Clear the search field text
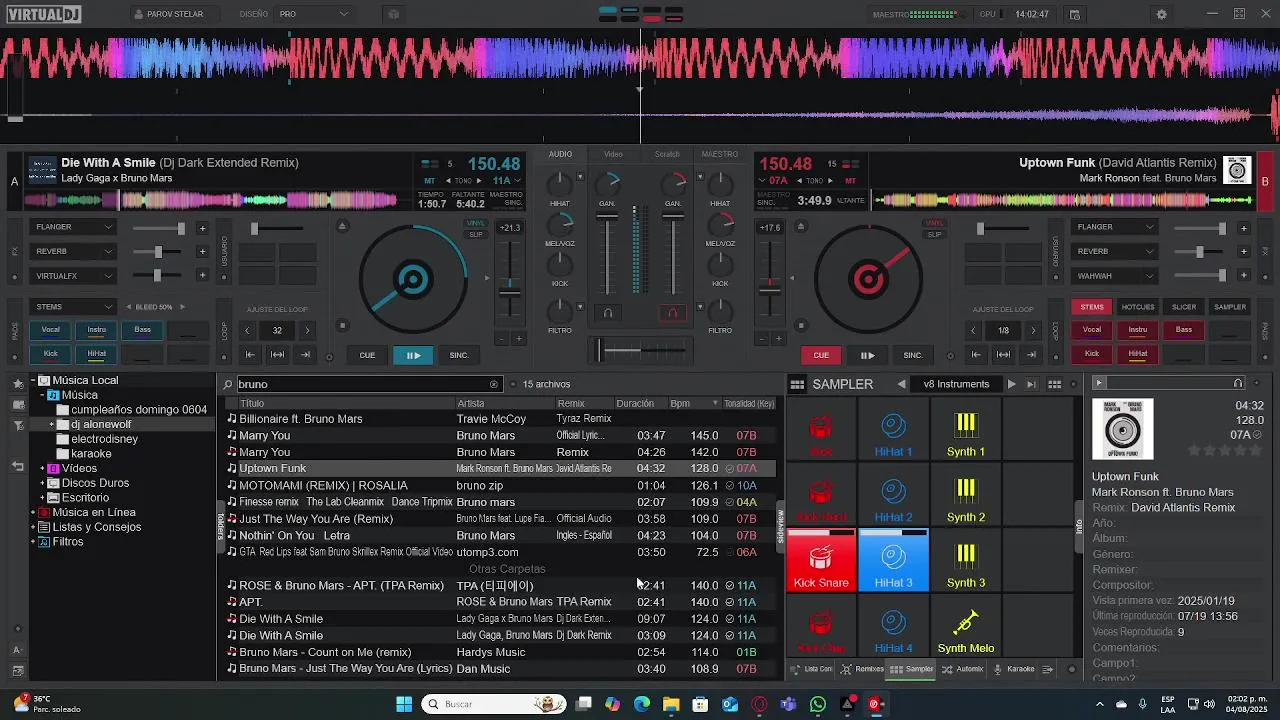Screen dimensions: 1280x720 pyautogui.click(x=493, y=384)
